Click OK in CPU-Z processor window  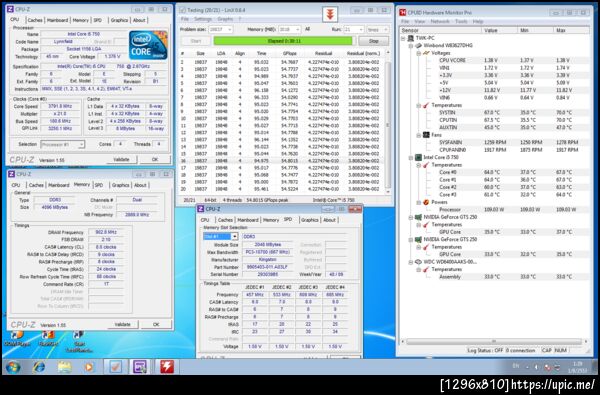click(x=155, y=159)
